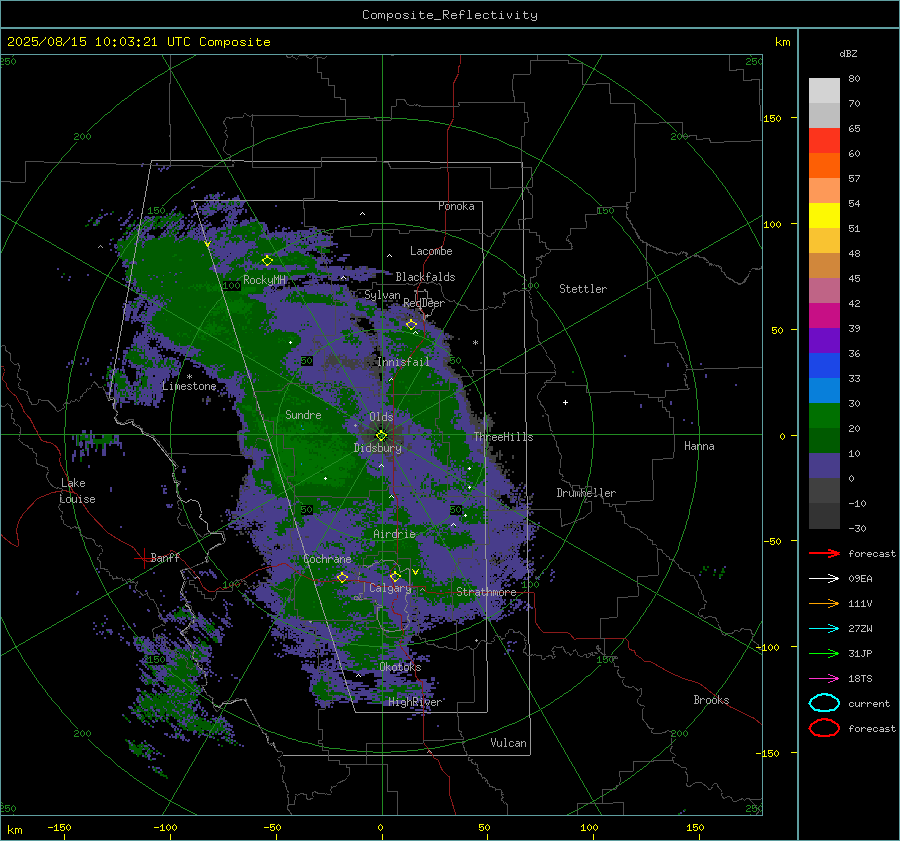
Task: Click the cyan current ellipse legend icon
Action: (824, 703)
